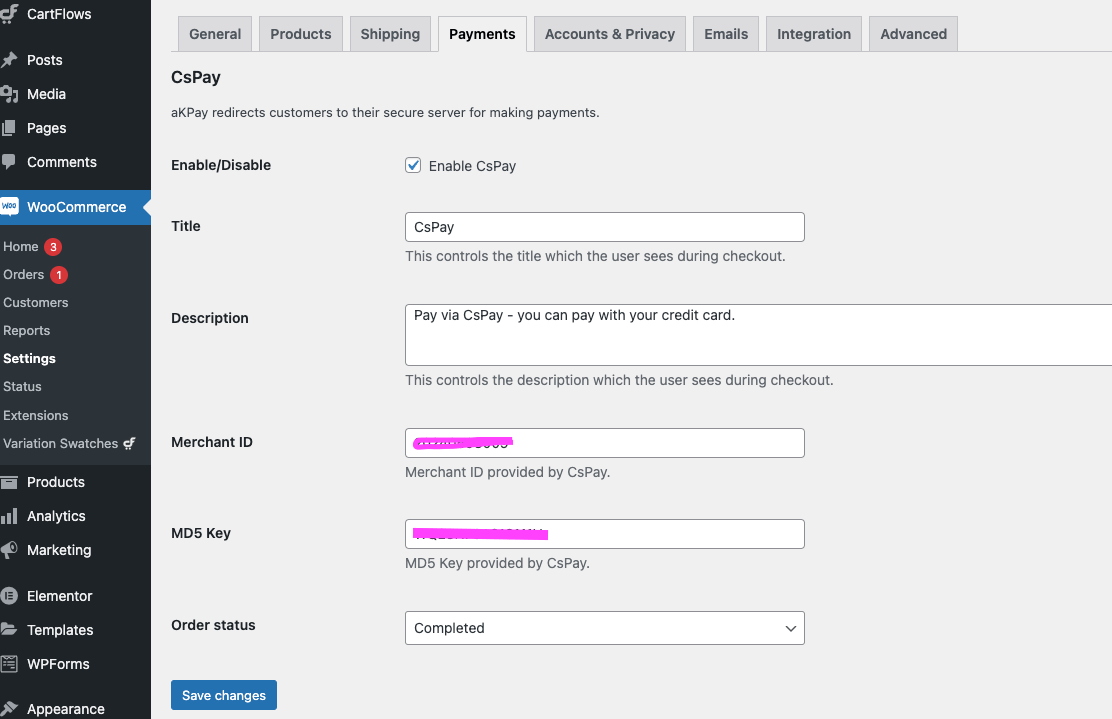The image size is (1112, 719).
Task: Click the Elementor logo icon
Action: pyautogui.click(x=9, y=596)
